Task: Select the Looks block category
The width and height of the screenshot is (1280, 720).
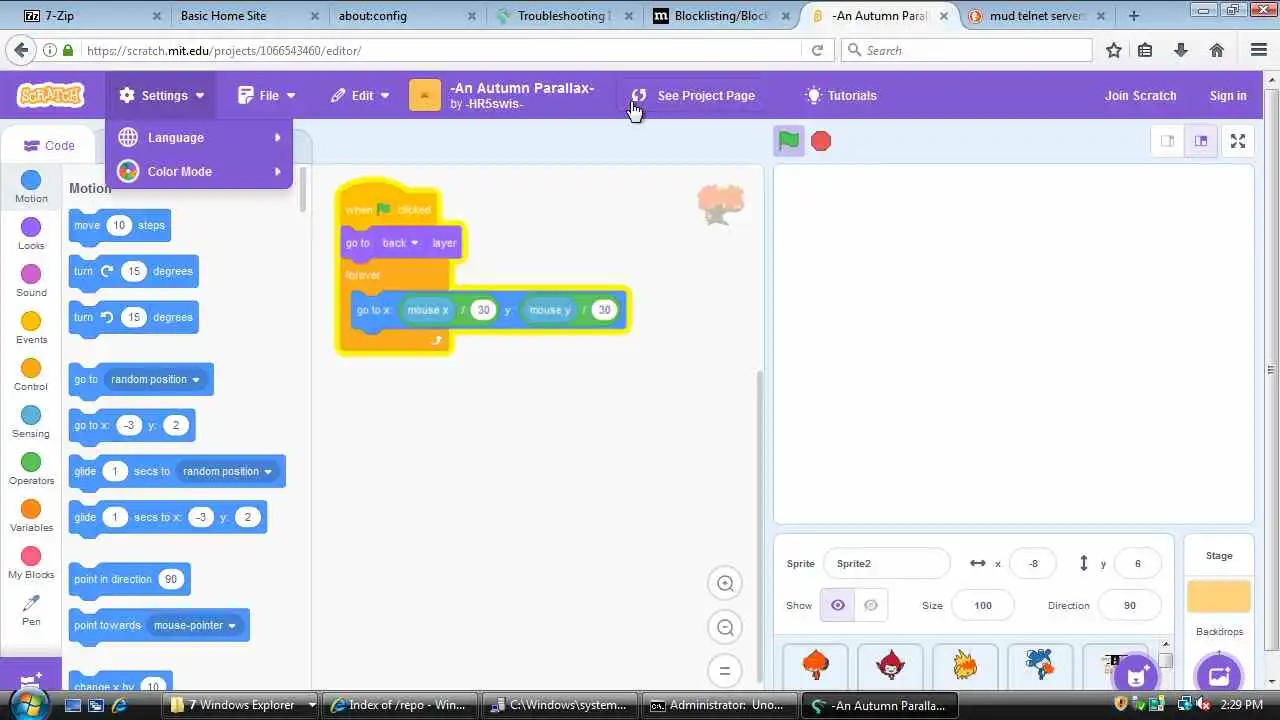Action: [31, 234]
